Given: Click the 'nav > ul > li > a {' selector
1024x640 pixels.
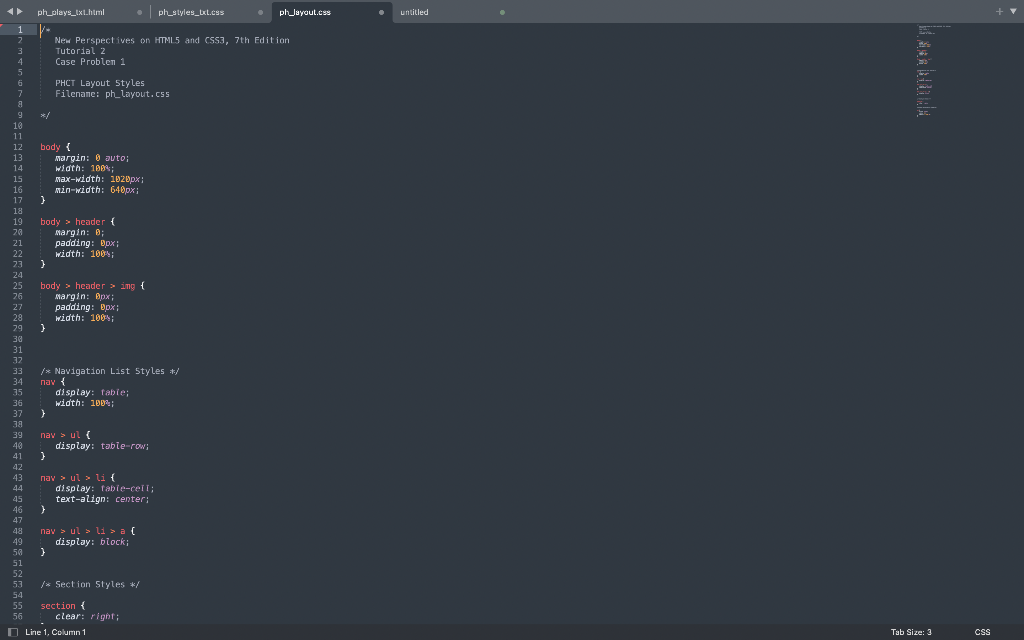Looking at the screenshot, I should pos(88,531).
